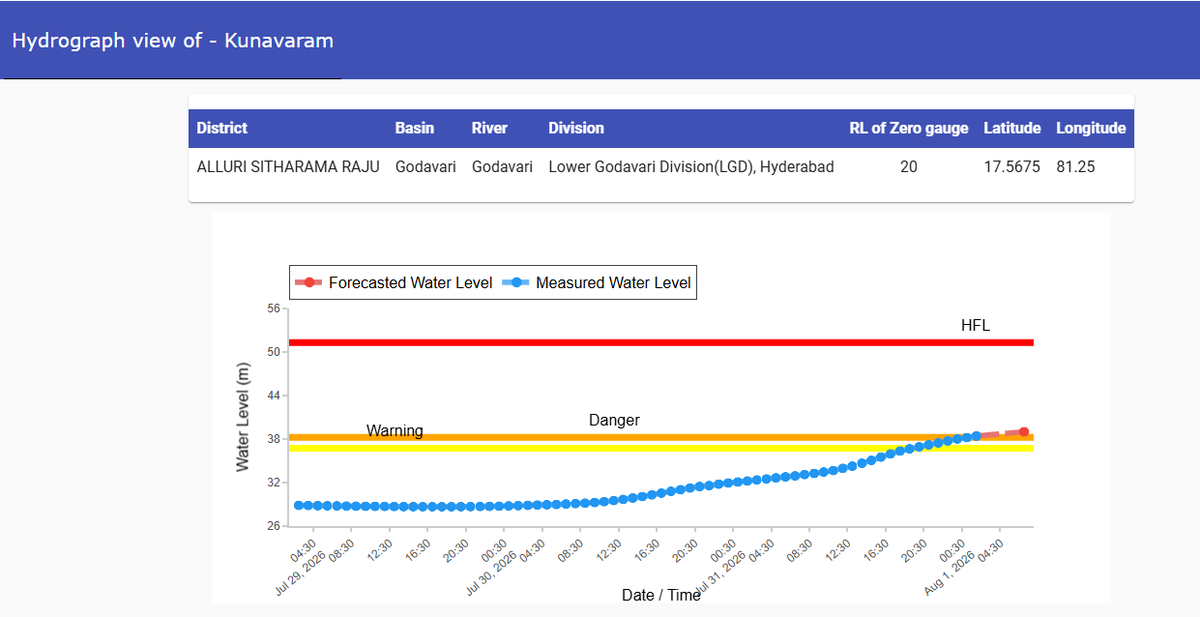This screenshot has width=1200, height=617.
Task: Click the Jul 31, 2026 axis label
Action: coord(721,575)
